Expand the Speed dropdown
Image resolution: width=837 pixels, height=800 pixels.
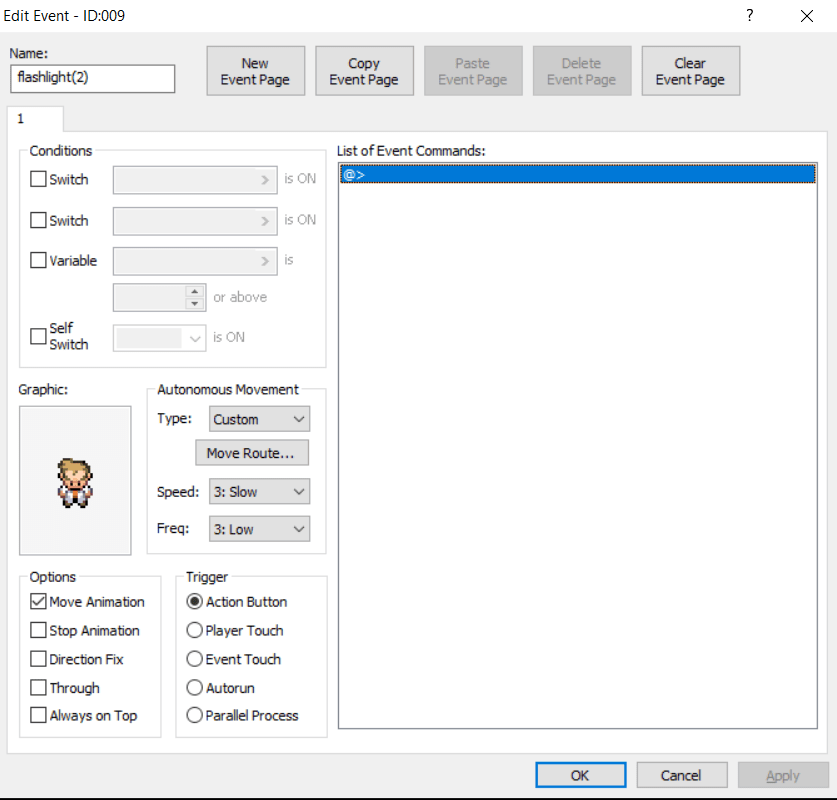259,492
